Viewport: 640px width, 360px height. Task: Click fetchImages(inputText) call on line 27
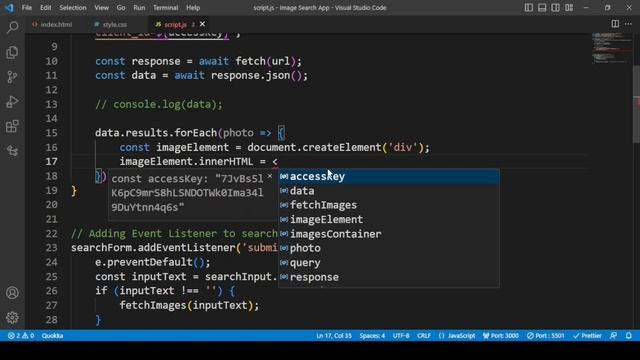click(189, 305)
